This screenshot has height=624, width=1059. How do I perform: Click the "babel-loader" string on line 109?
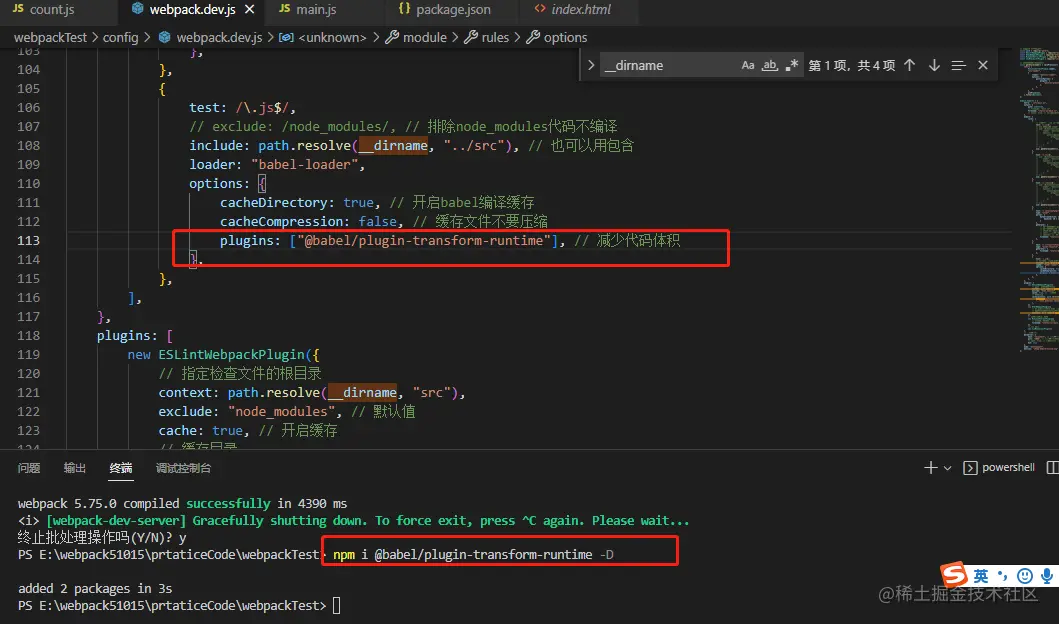(305, 165)
